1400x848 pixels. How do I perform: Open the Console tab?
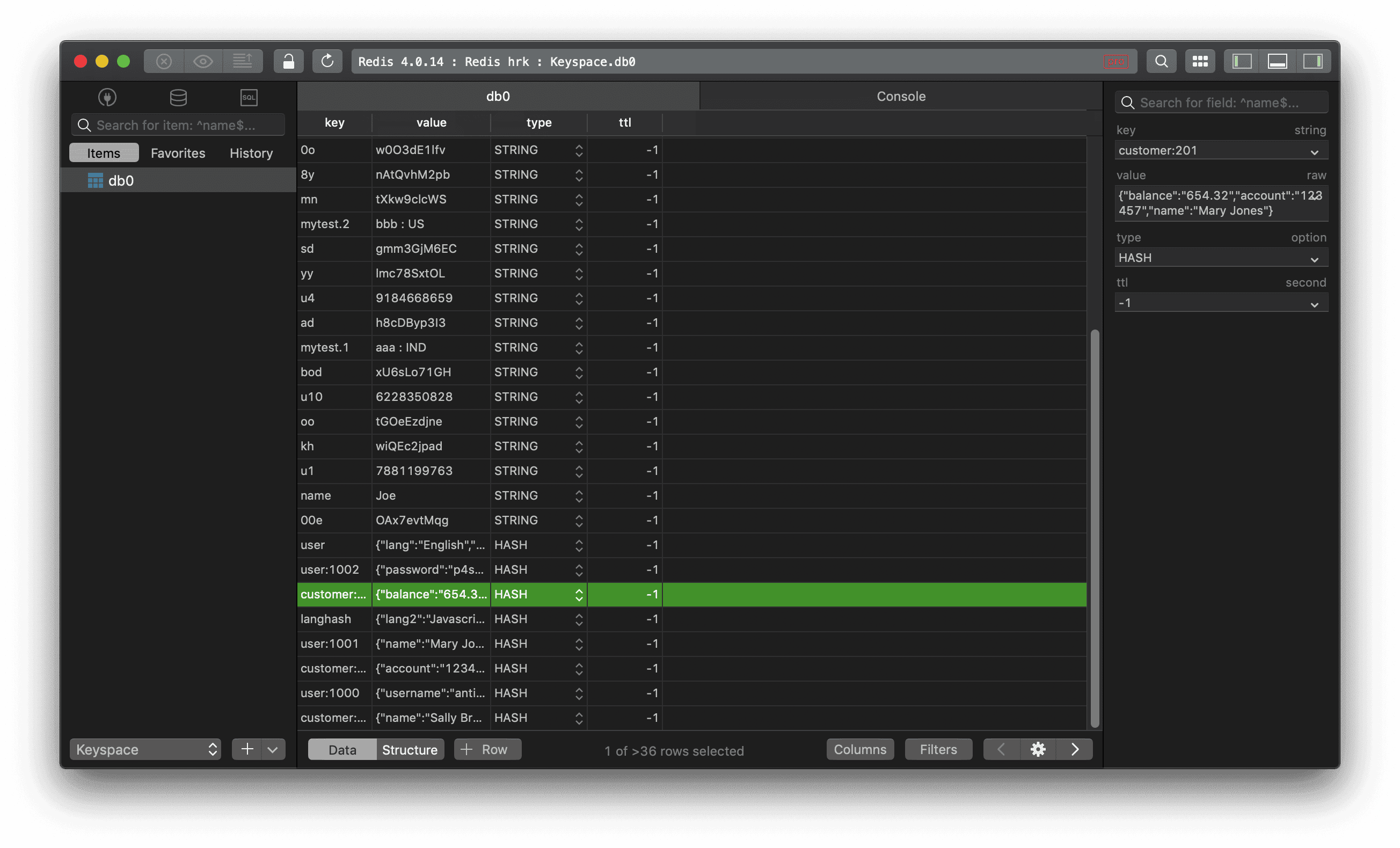(901, 96)
